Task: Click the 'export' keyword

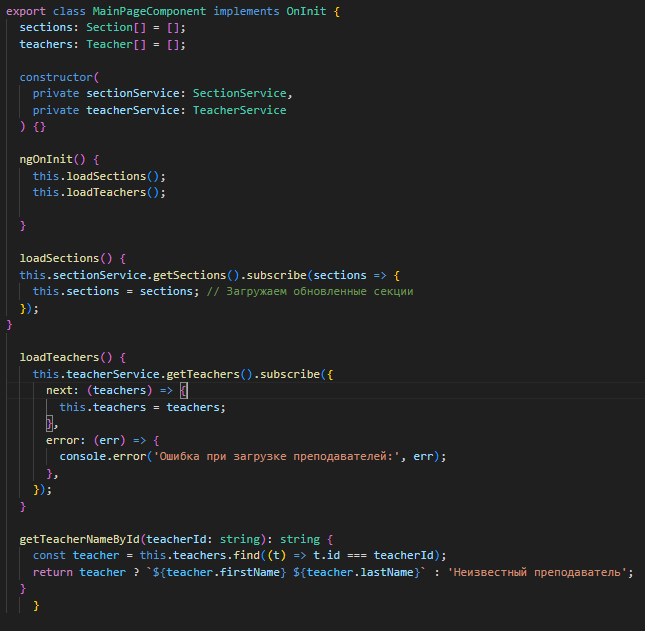Action: point(26,12)
